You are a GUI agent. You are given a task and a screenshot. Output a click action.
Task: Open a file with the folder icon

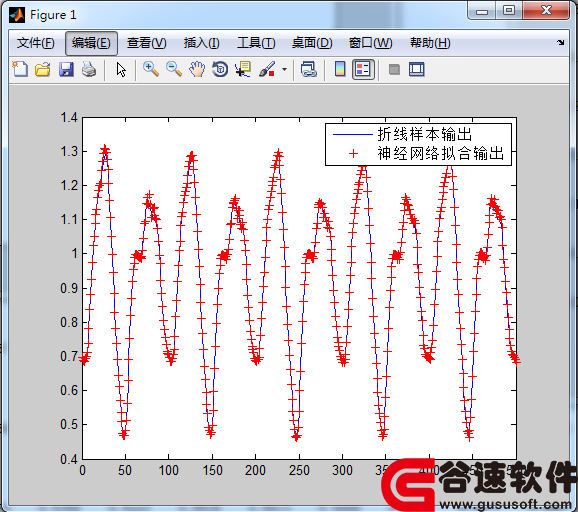[43, 69]
